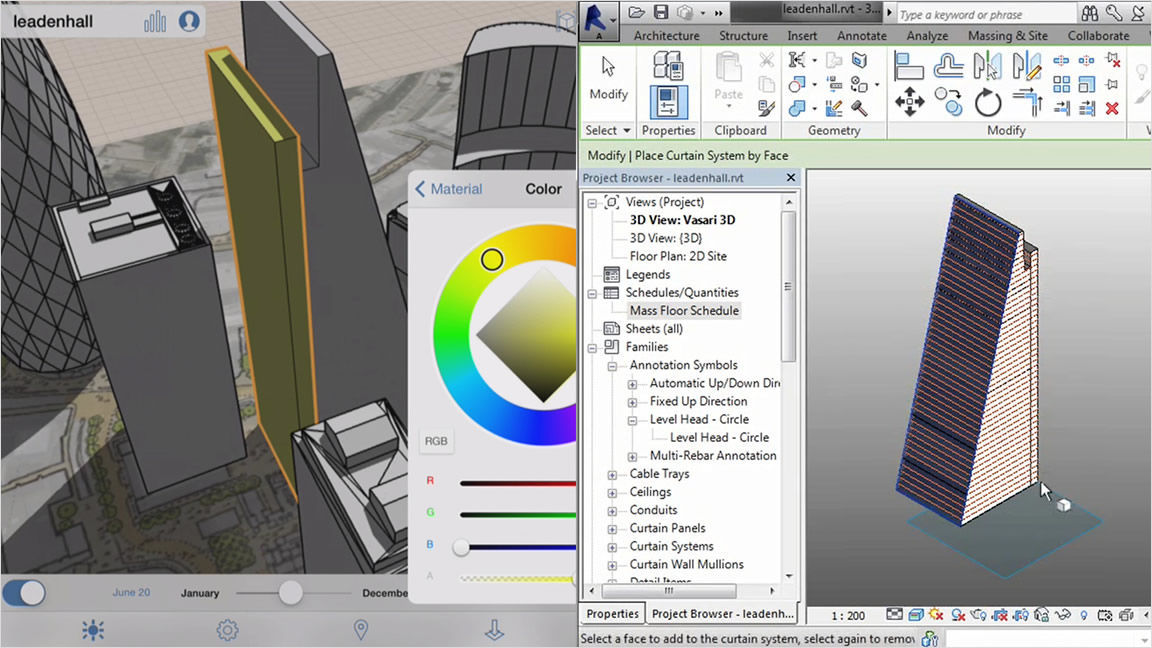
Task: Click Save in the Quick Access Toolbar
Action: [661, 12]
